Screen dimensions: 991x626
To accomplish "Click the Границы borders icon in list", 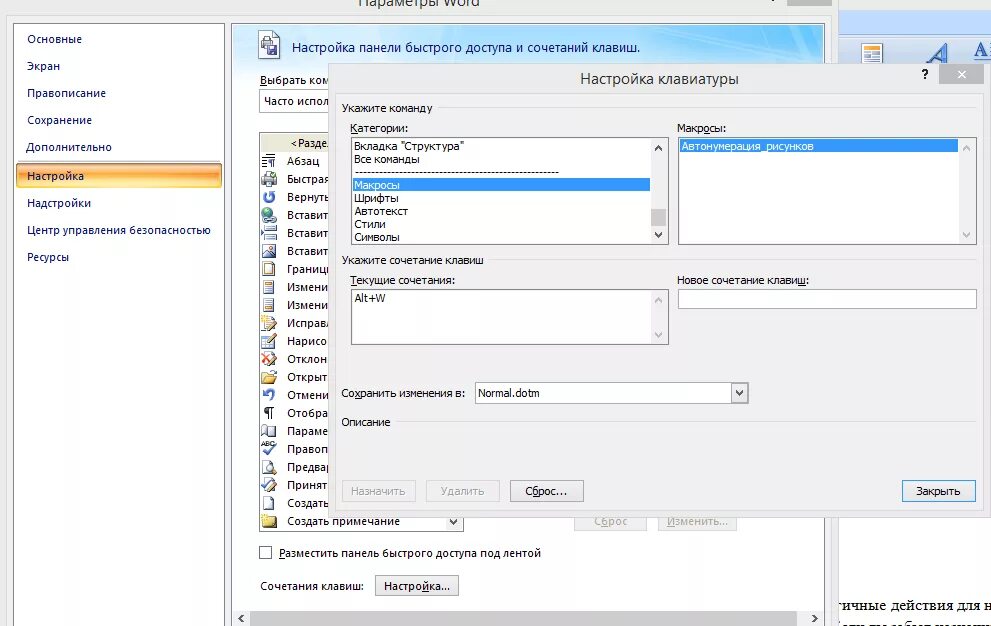I will (269, 269).
